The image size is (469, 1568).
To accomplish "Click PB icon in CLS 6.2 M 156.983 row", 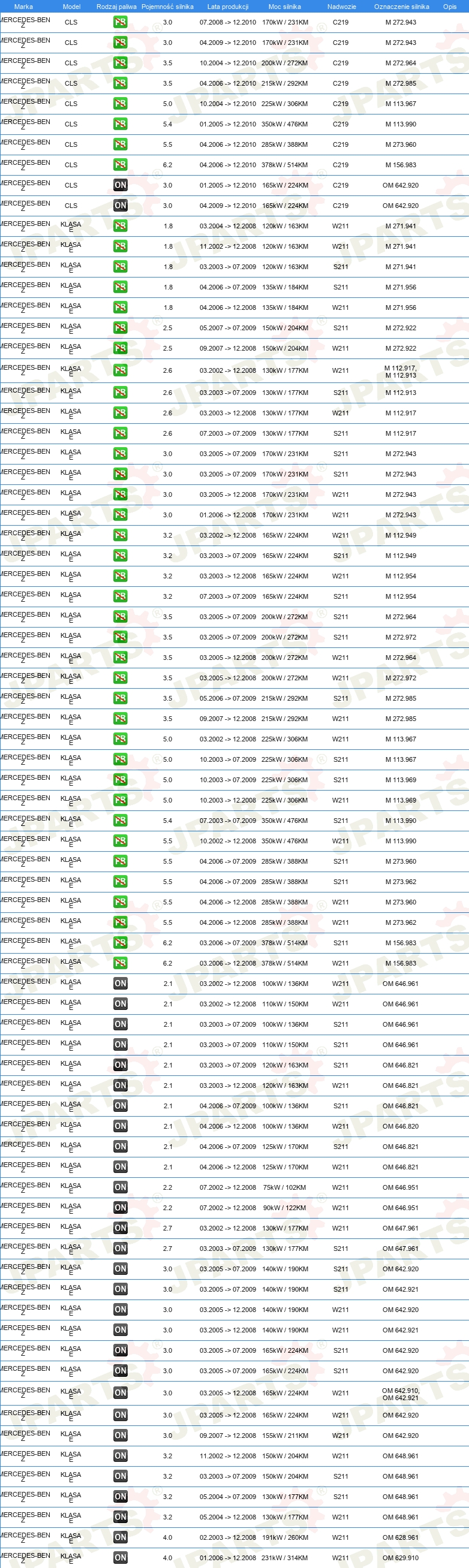I will (x=121, y=165).
